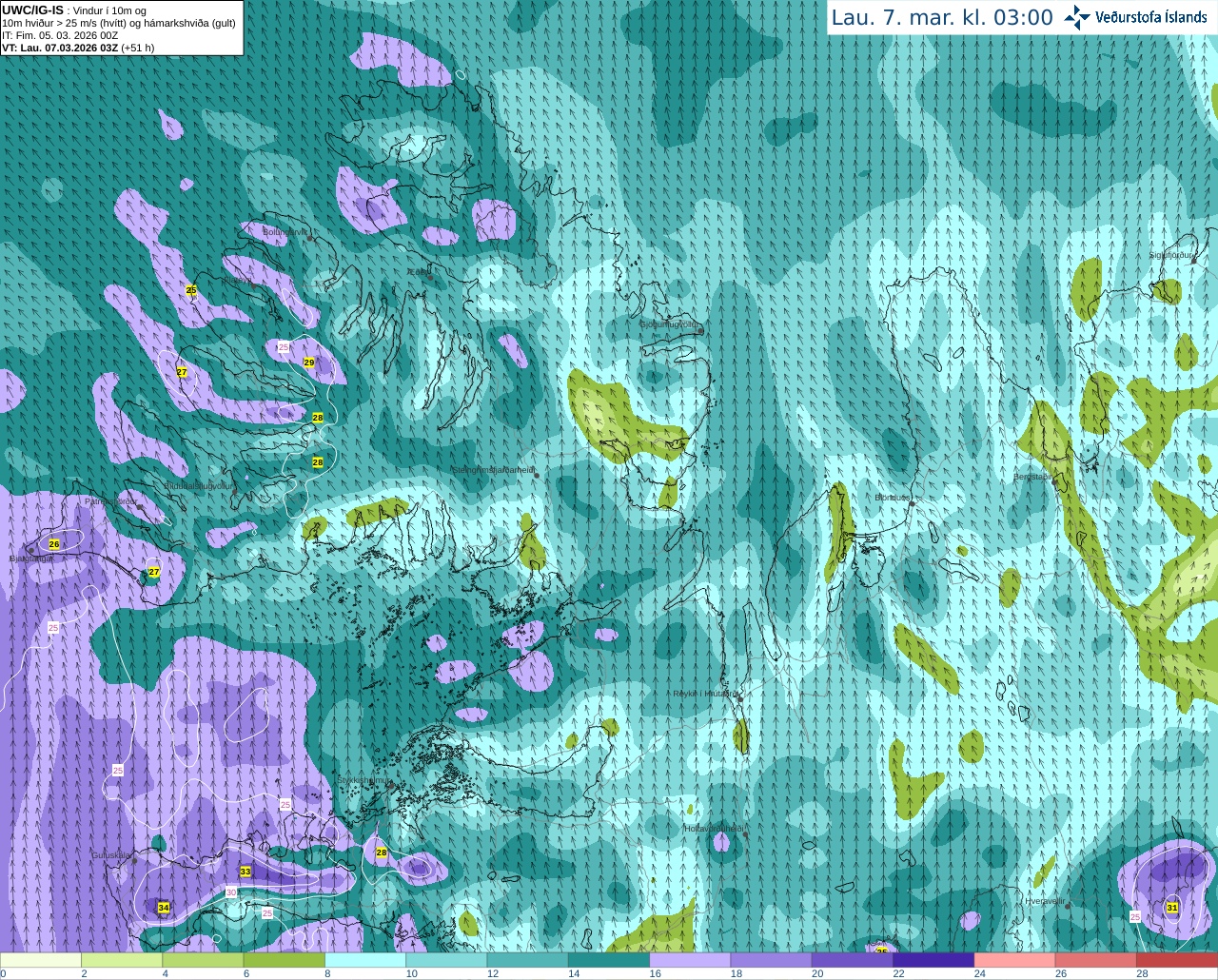Viewport: 1218px width, 980px height.
Task: Click the Hveravellir station label
Action: 1044,900
